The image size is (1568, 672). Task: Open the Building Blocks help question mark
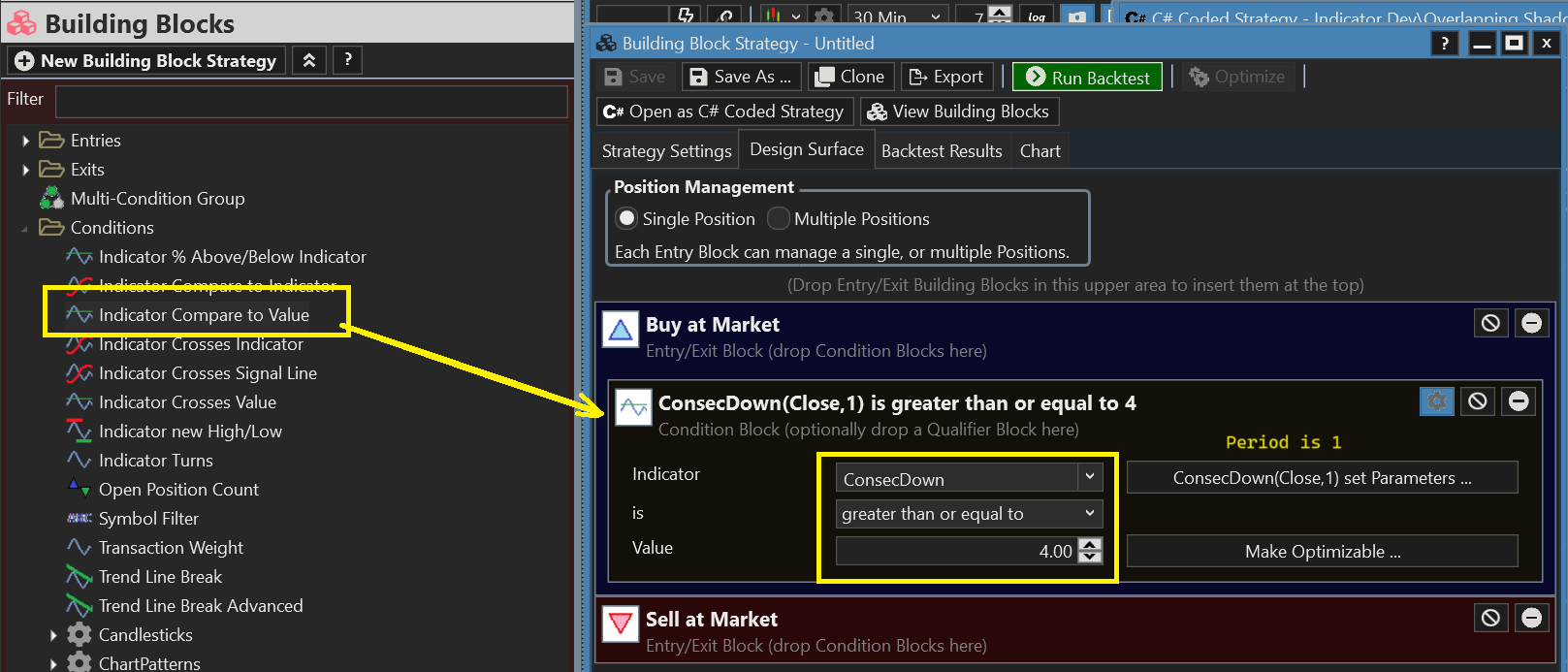point(347,60)
